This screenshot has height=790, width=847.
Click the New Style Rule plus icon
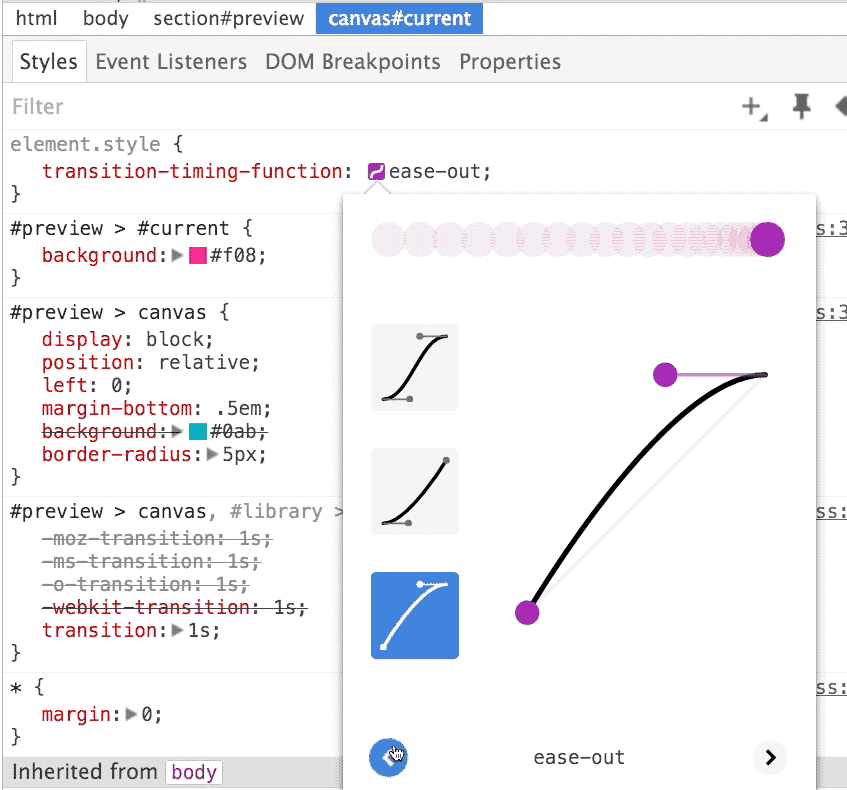click(x=754, y=108)
